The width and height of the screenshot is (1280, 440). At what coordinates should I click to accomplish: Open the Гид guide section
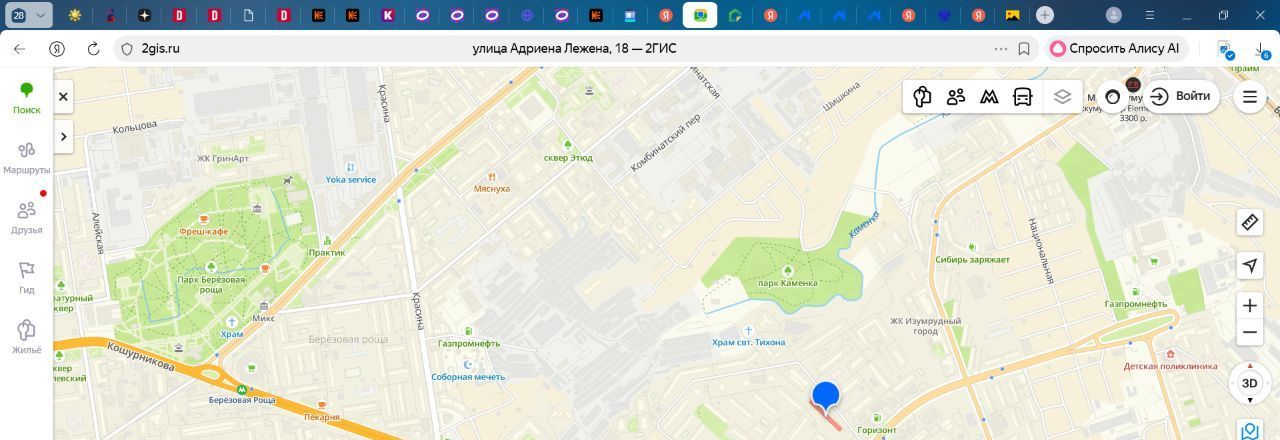27,278
